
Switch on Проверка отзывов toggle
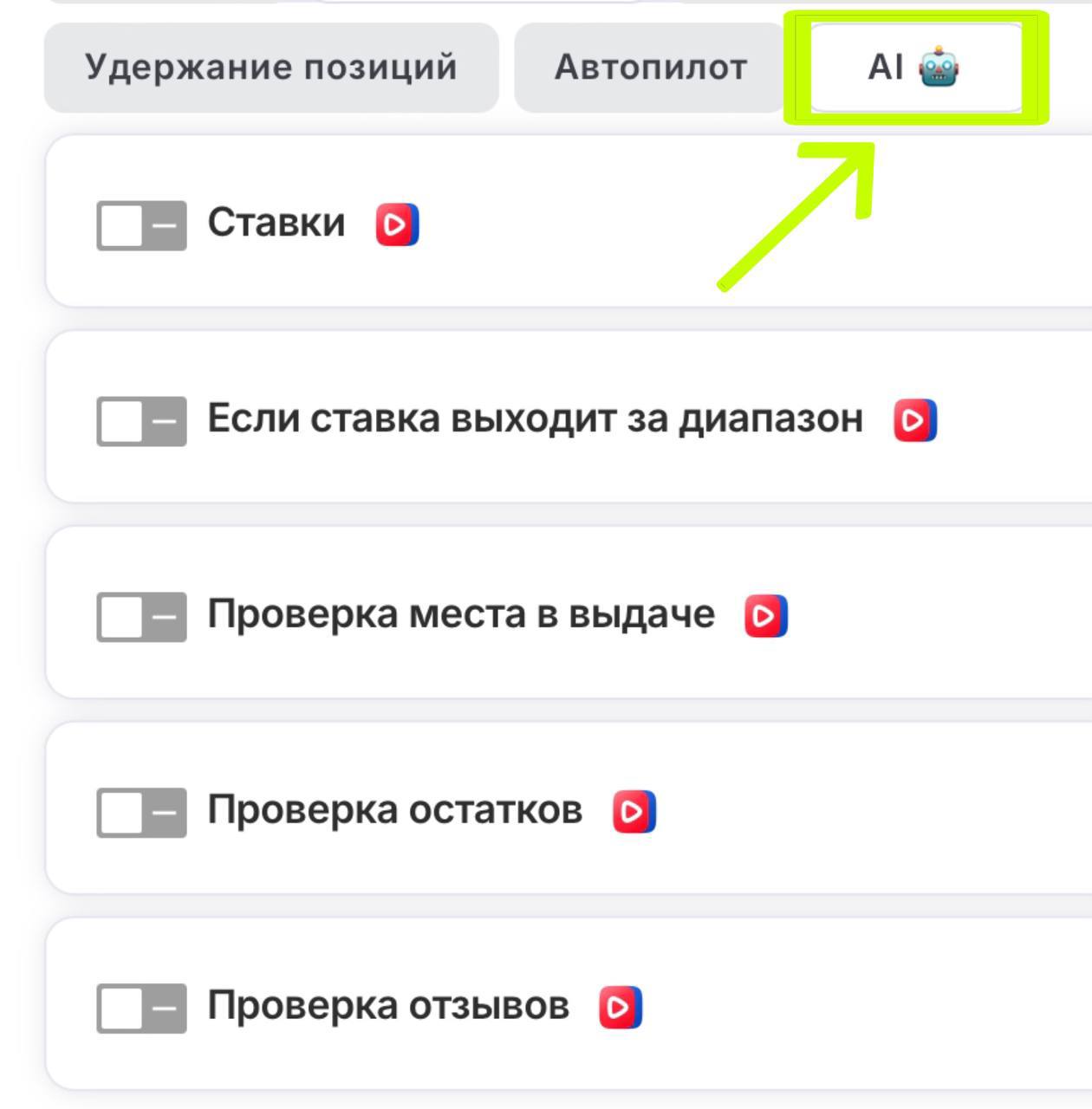click(x=141, y=1008)
